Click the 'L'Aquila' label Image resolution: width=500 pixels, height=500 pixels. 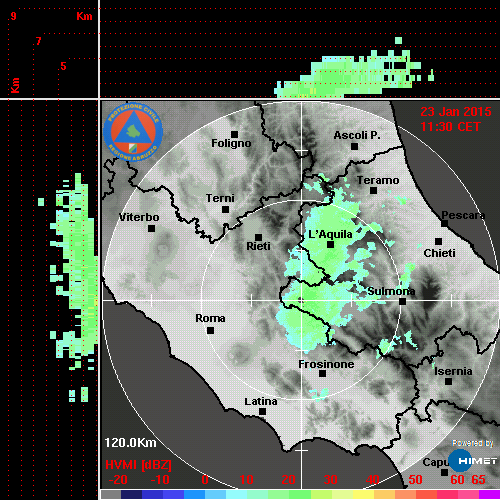(330, 234)
